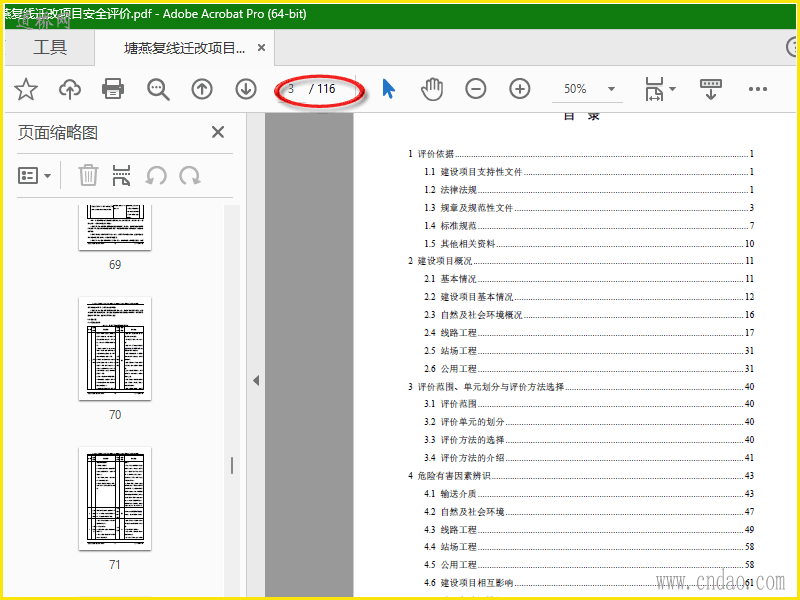
Task: Expand the fit page options arrow
Action: [672, 89]
